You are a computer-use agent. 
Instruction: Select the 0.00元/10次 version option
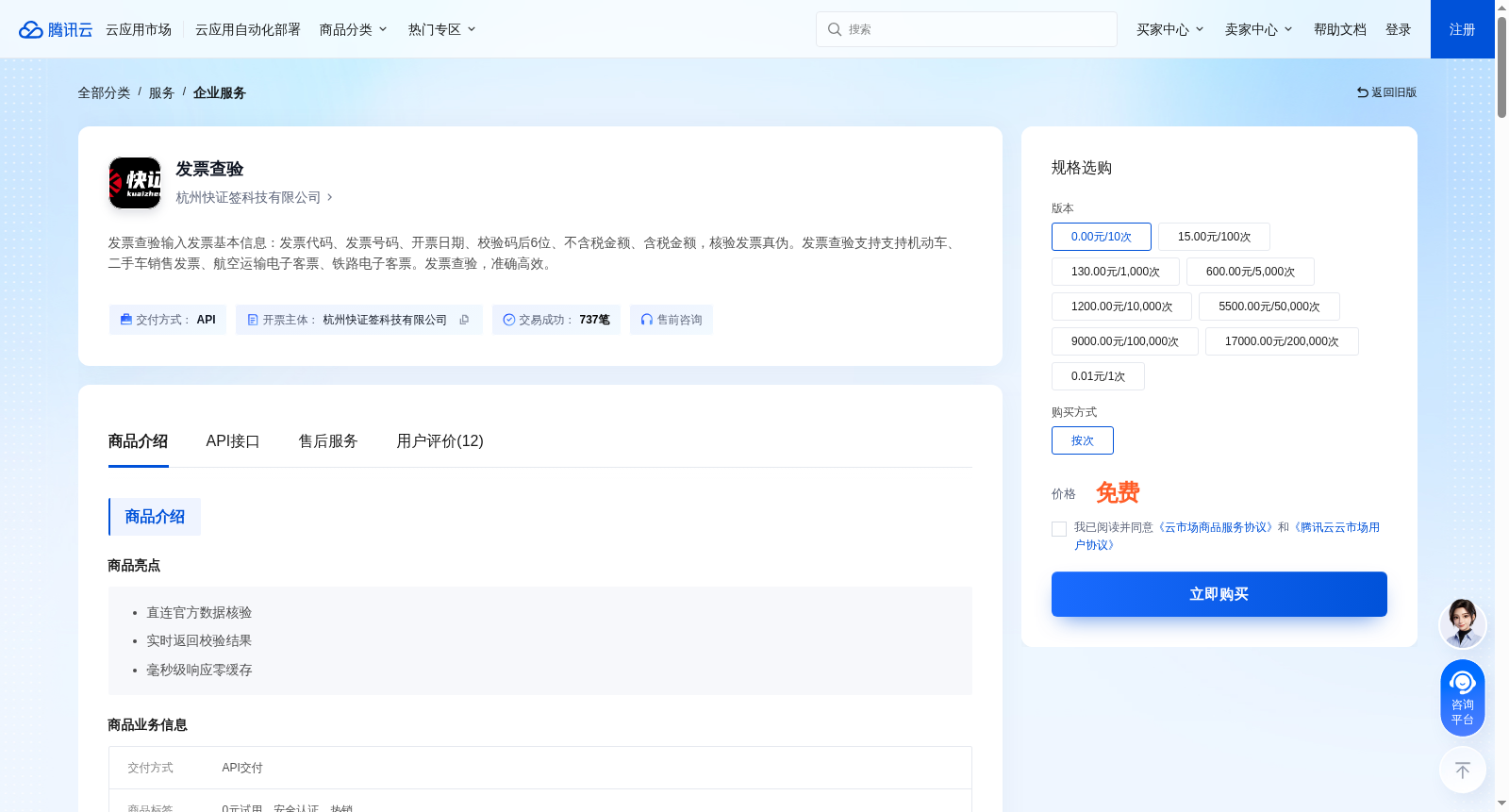(1102, 237)
